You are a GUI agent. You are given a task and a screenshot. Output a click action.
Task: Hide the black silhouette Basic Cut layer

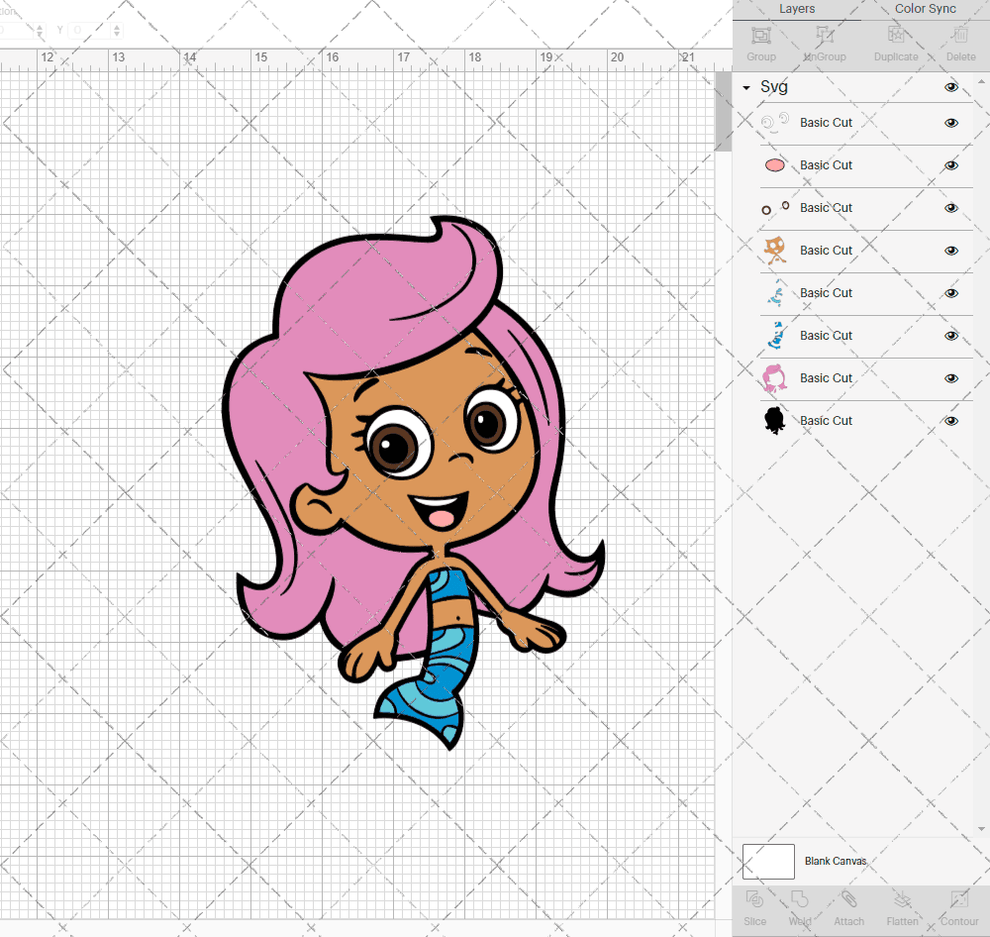tap(951, 421)
